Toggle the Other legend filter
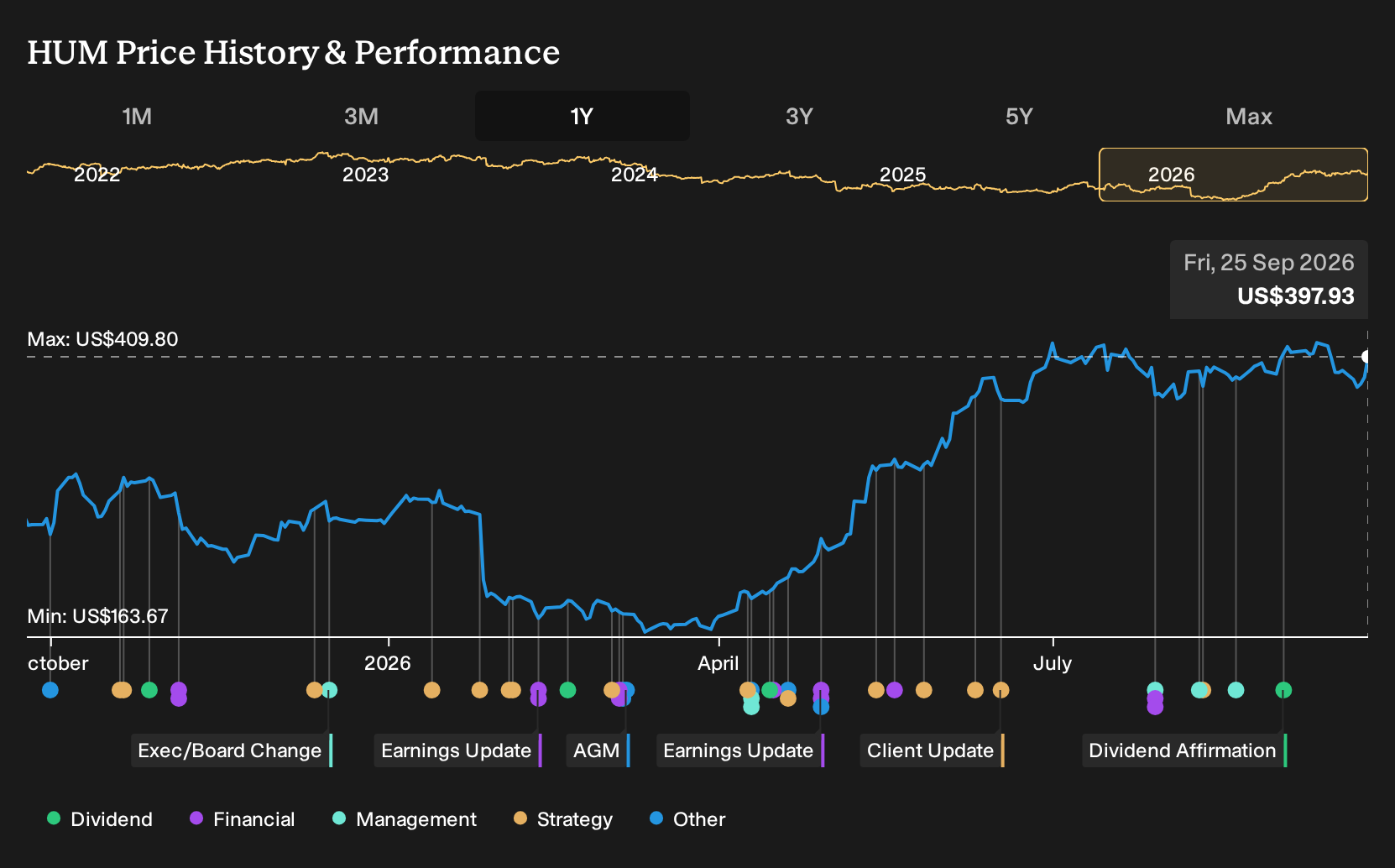This screenshot has width=1395, height=868. tap(687, 818)
